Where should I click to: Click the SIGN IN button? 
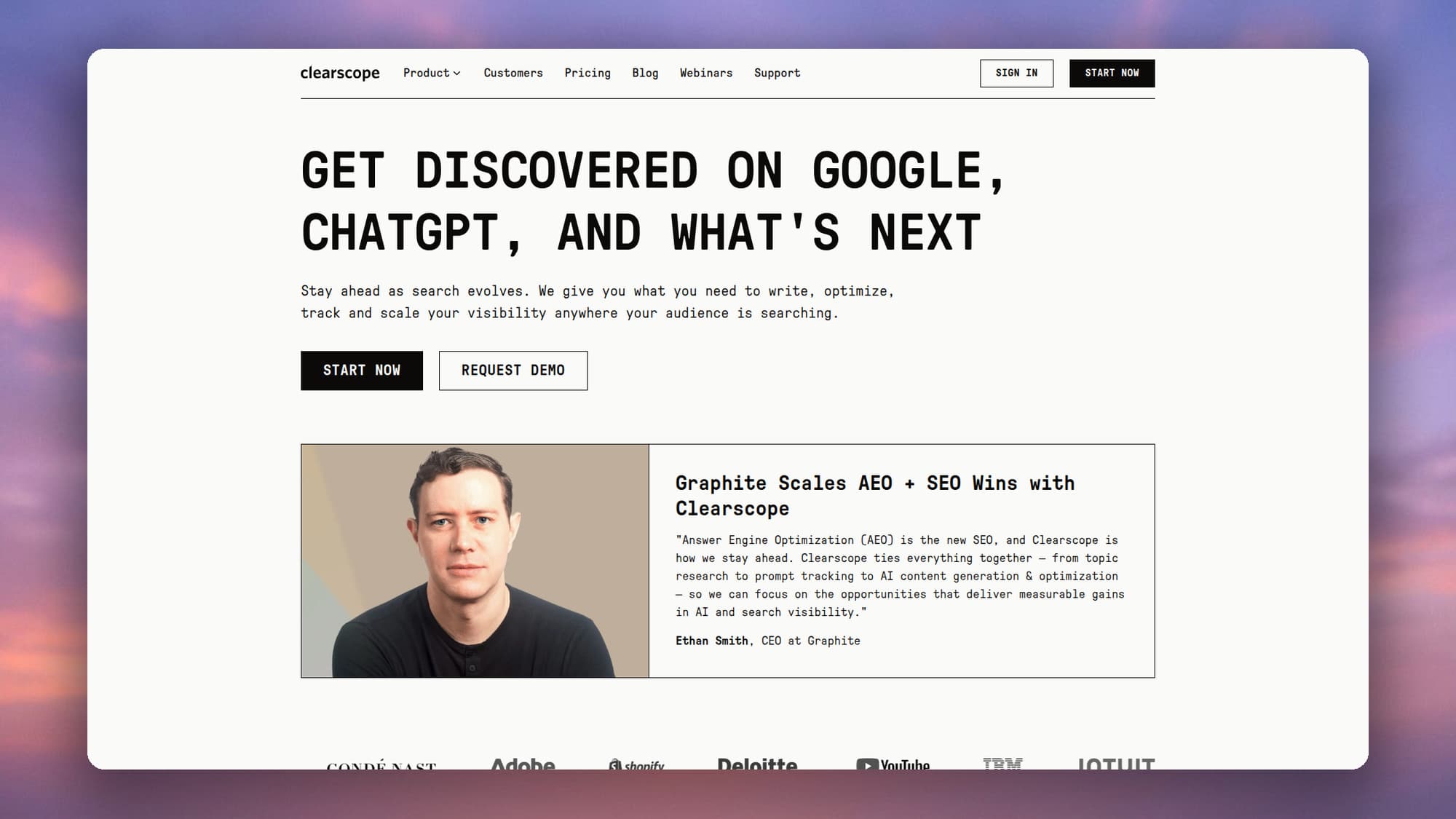pyautogui.click(x=1016, y=73)
